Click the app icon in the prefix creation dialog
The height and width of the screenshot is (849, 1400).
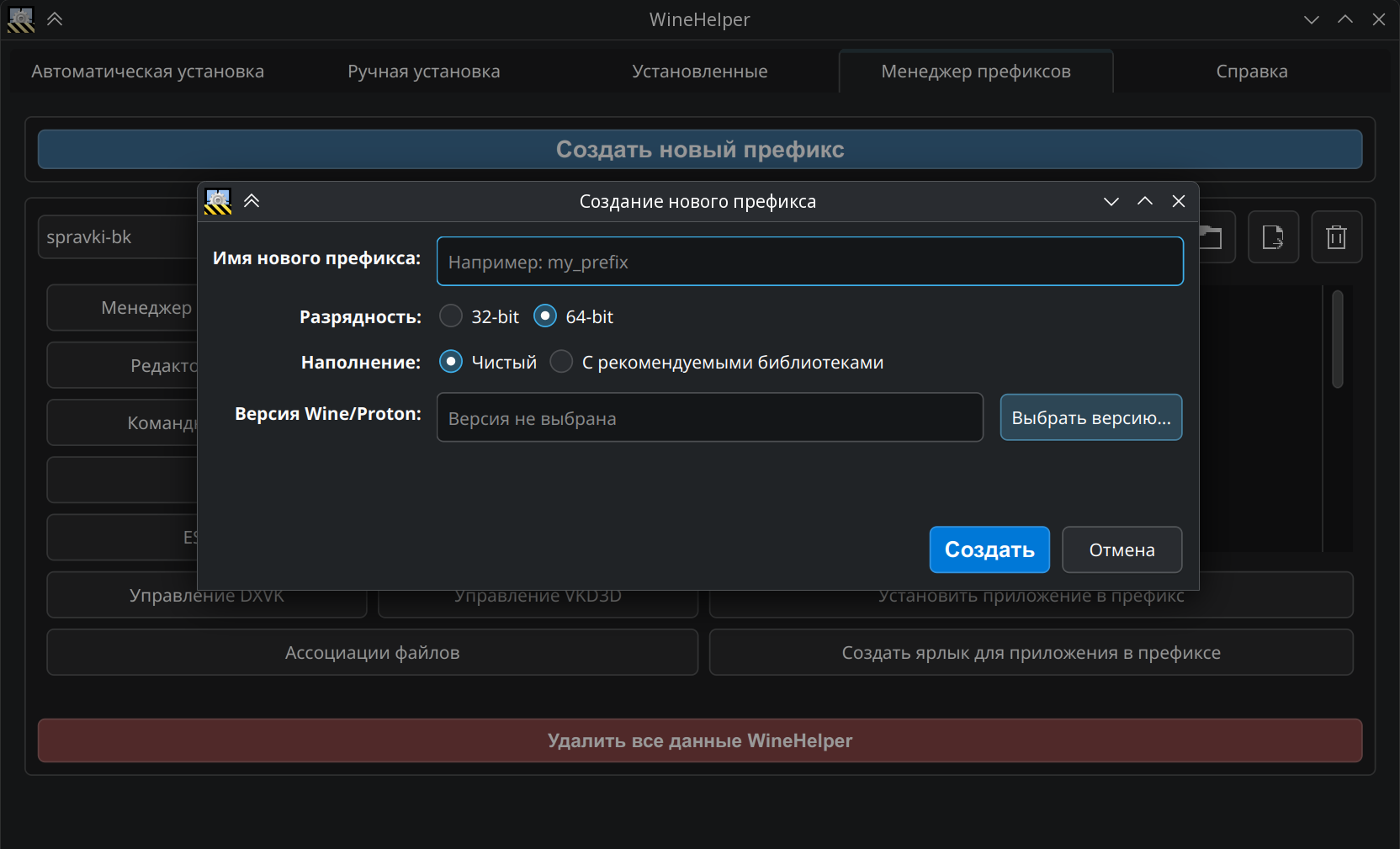pos(218,201)
